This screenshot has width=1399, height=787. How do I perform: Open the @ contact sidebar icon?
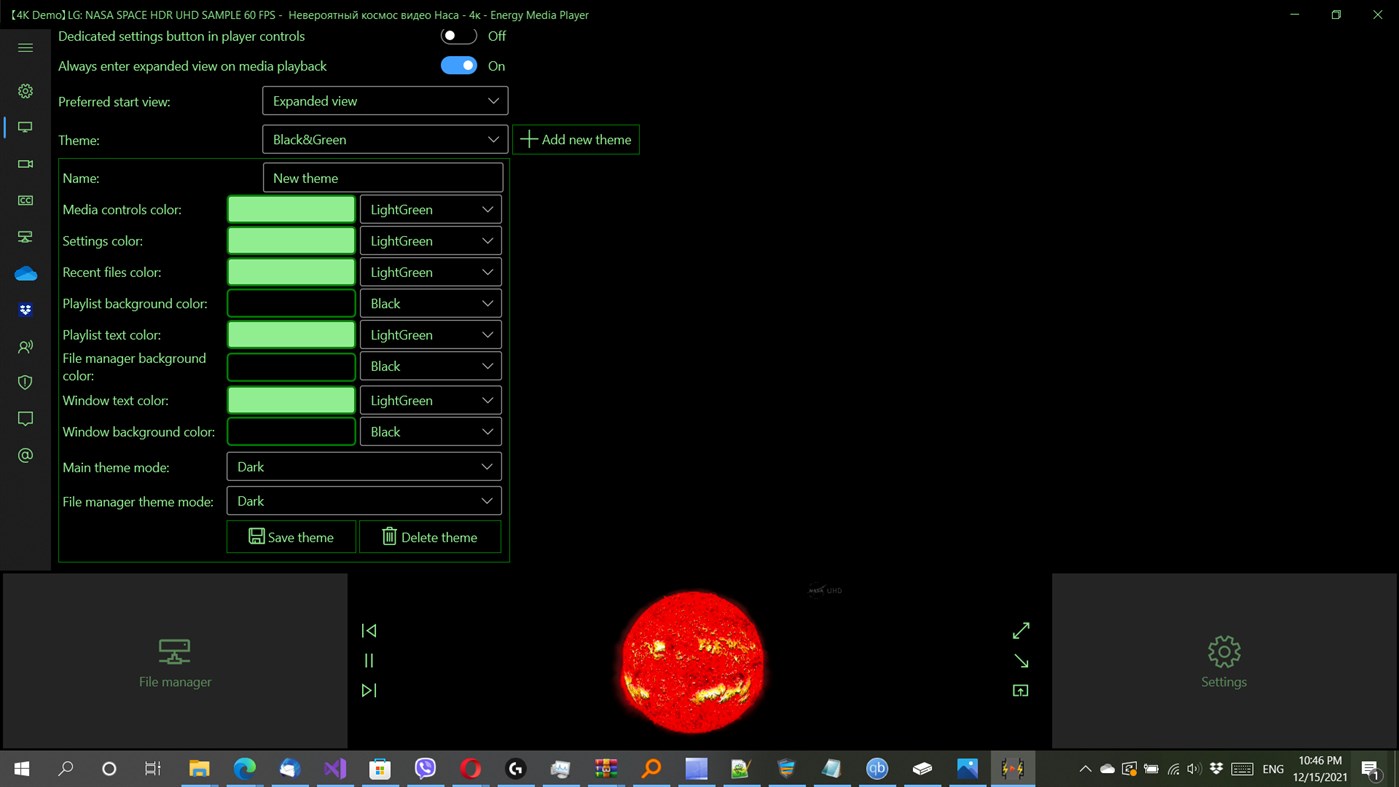(25, 454)
